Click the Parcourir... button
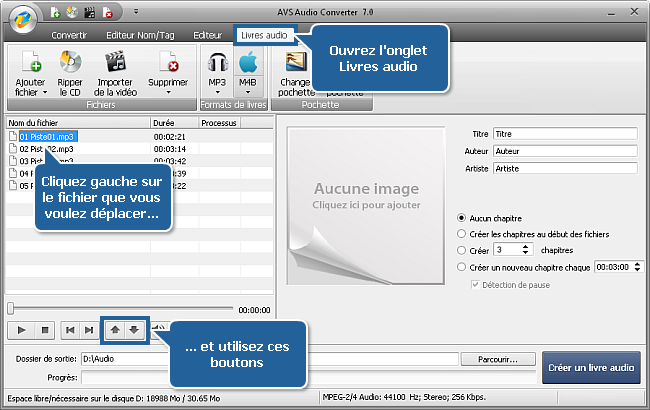This screenshot has width=650, height=410. pos(498,358)
